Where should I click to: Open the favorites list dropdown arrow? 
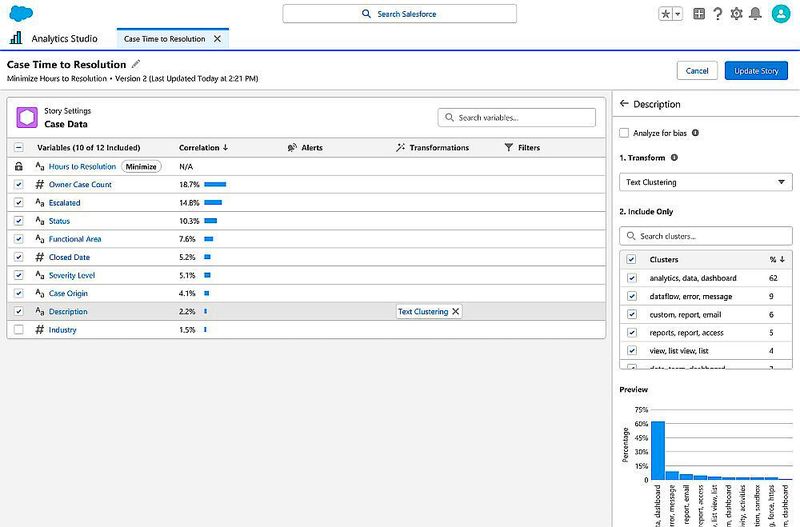point(678,14)
